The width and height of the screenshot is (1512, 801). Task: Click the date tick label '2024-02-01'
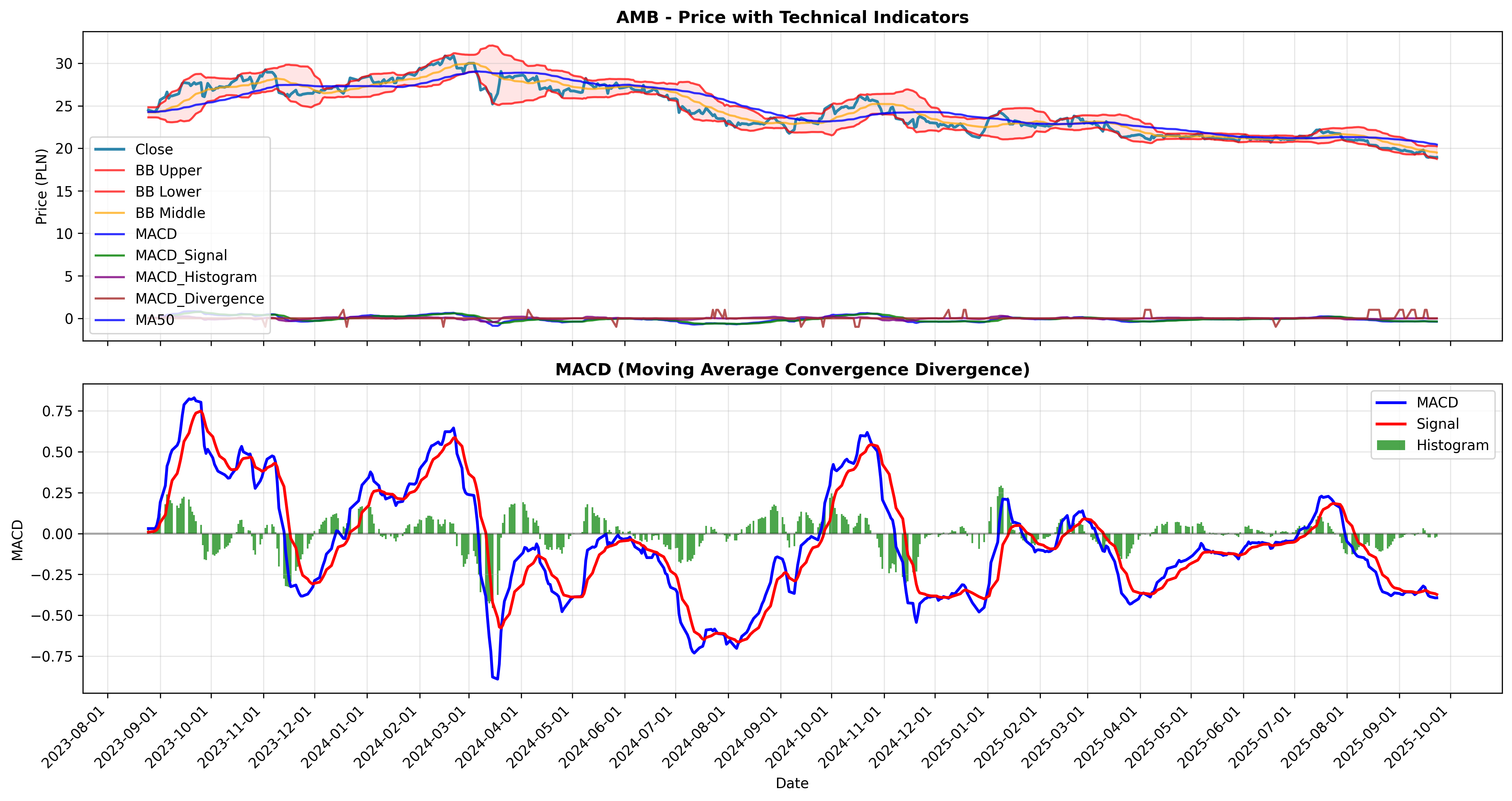[386, 737]
